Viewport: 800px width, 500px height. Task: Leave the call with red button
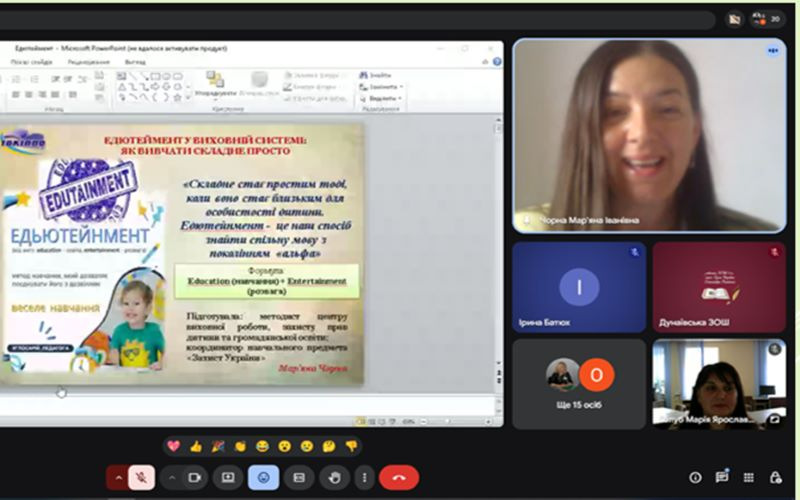[399, 478]
